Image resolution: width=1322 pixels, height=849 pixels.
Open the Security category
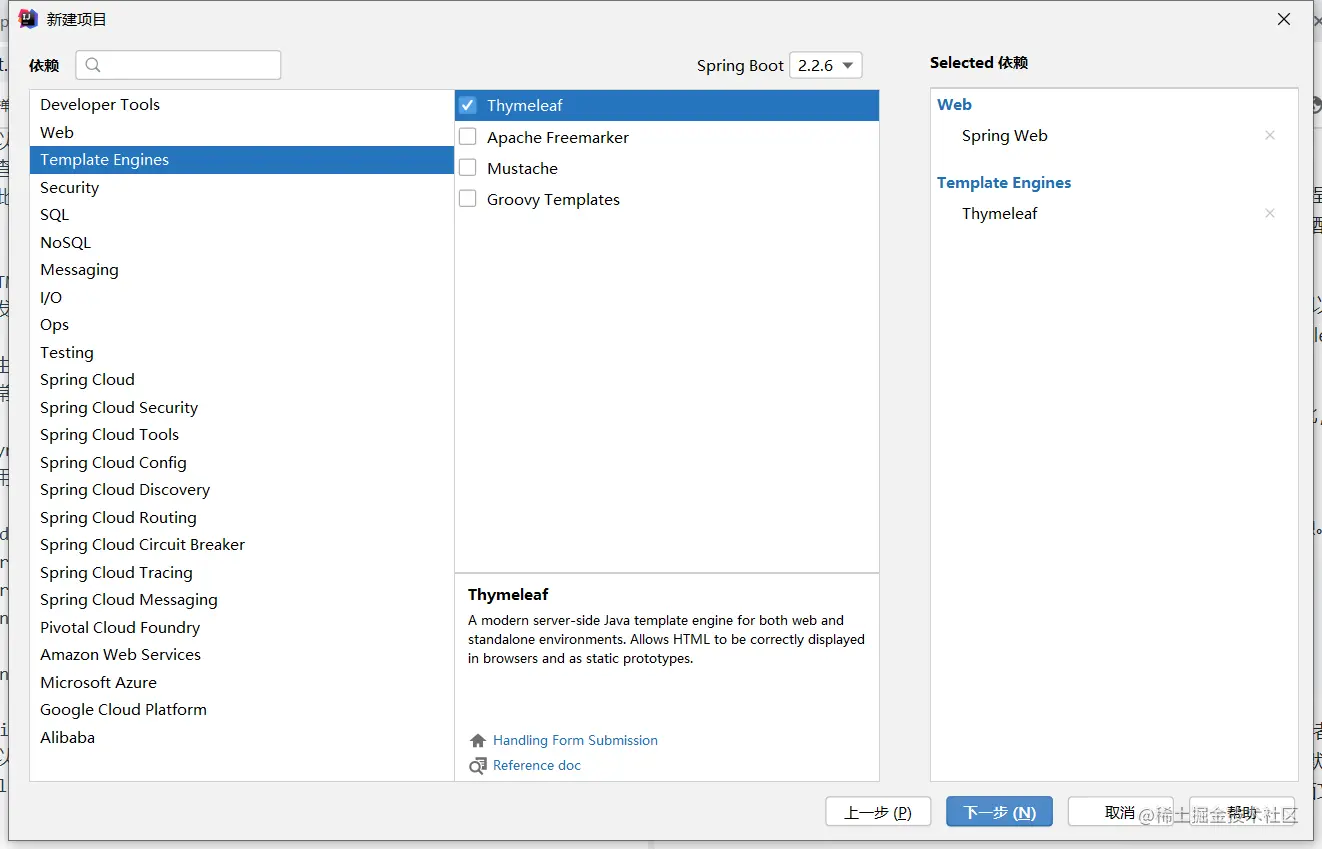(x=242, y=187)
